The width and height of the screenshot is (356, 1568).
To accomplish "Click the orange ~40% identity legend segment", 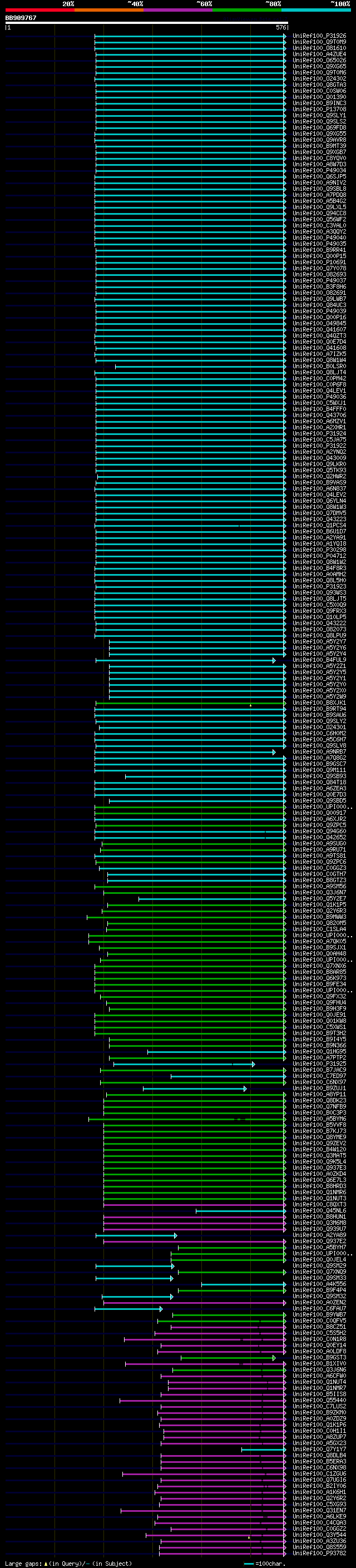I will pos(109,10).
